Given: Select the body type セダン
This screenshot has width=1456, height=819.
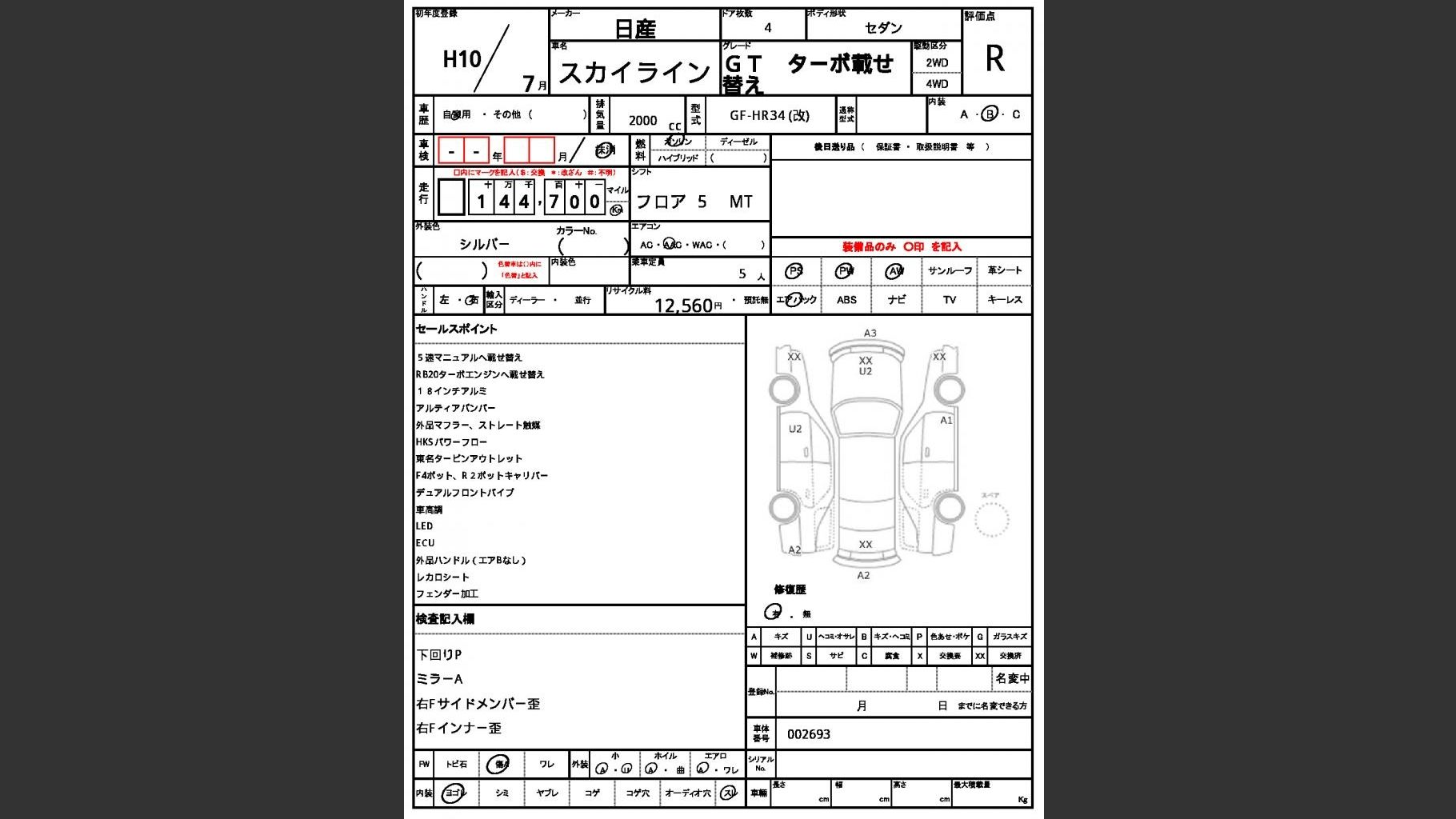Looking at the screenshot, I should pyautogui.click(x=883, y=28).
